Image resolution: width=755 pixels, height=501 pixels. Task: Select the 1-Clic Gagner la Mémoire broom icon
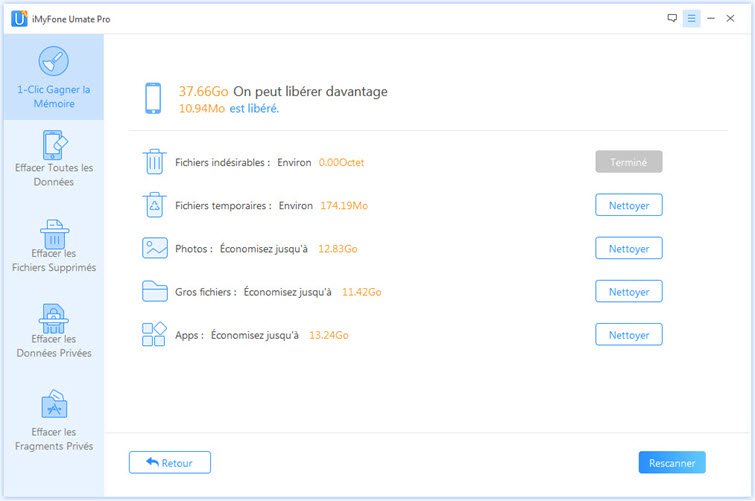[53, 61]
